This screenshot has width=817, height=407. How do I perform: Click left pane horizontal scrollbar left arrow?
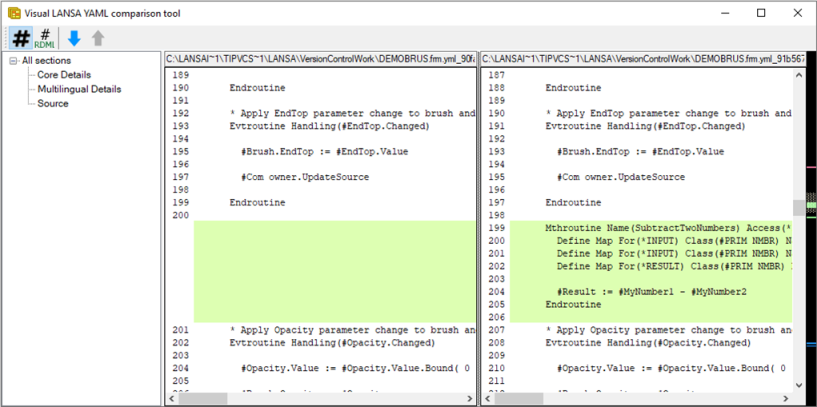pyautogui.click(x=171, y=399)
